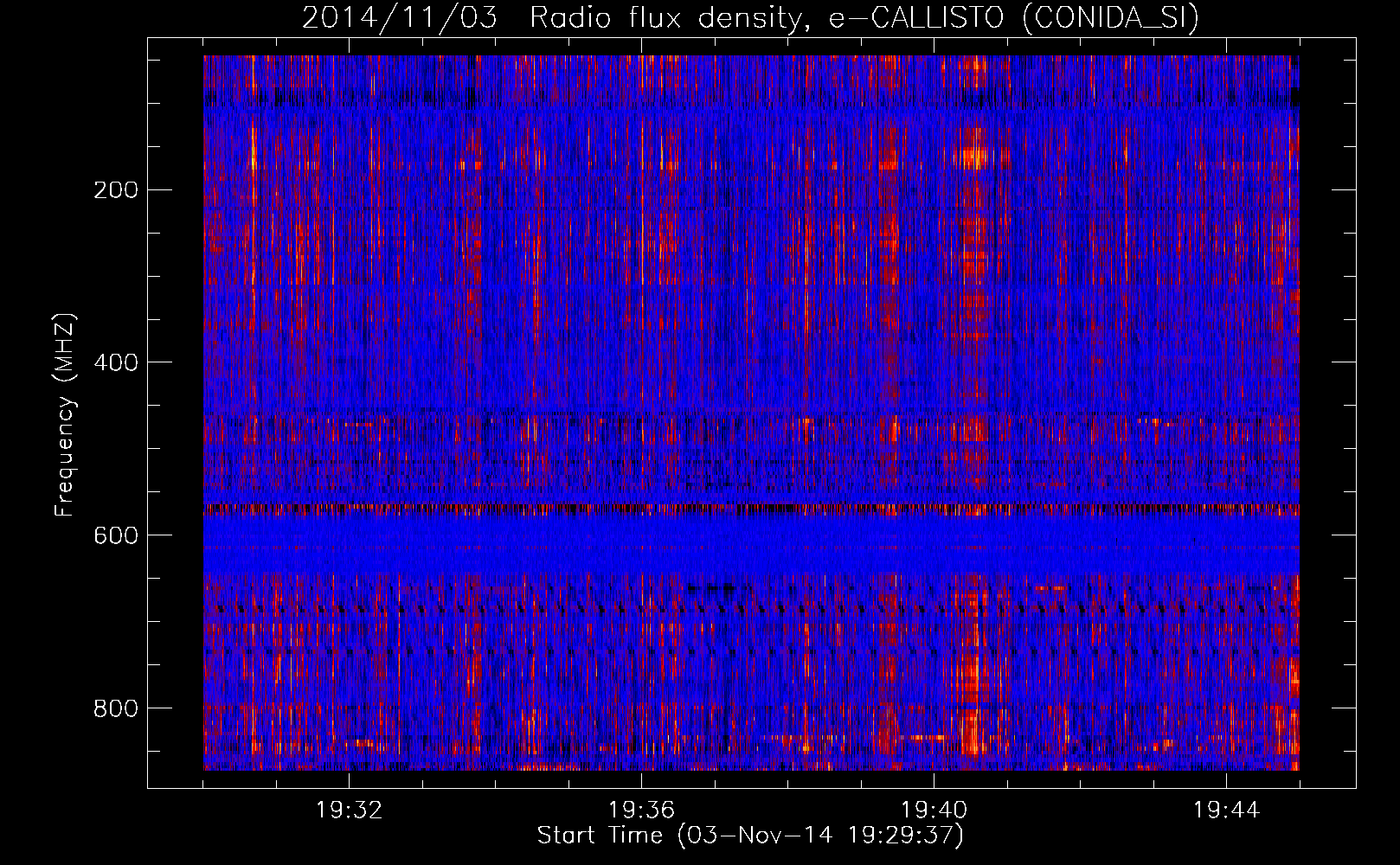The image size is (1400, 865).
Task: Click the "400" frequency tick label
Action: [115, 362]
